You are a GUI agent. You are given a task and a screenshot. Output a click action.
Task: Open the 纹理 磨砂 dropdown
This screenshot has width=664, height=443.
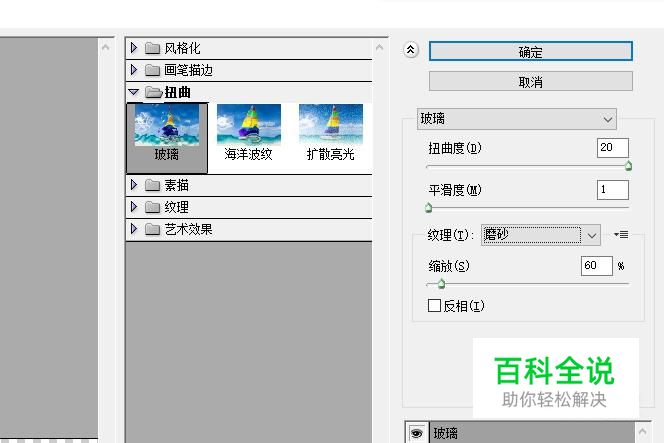pyautogui.click(x=541, y=235)
